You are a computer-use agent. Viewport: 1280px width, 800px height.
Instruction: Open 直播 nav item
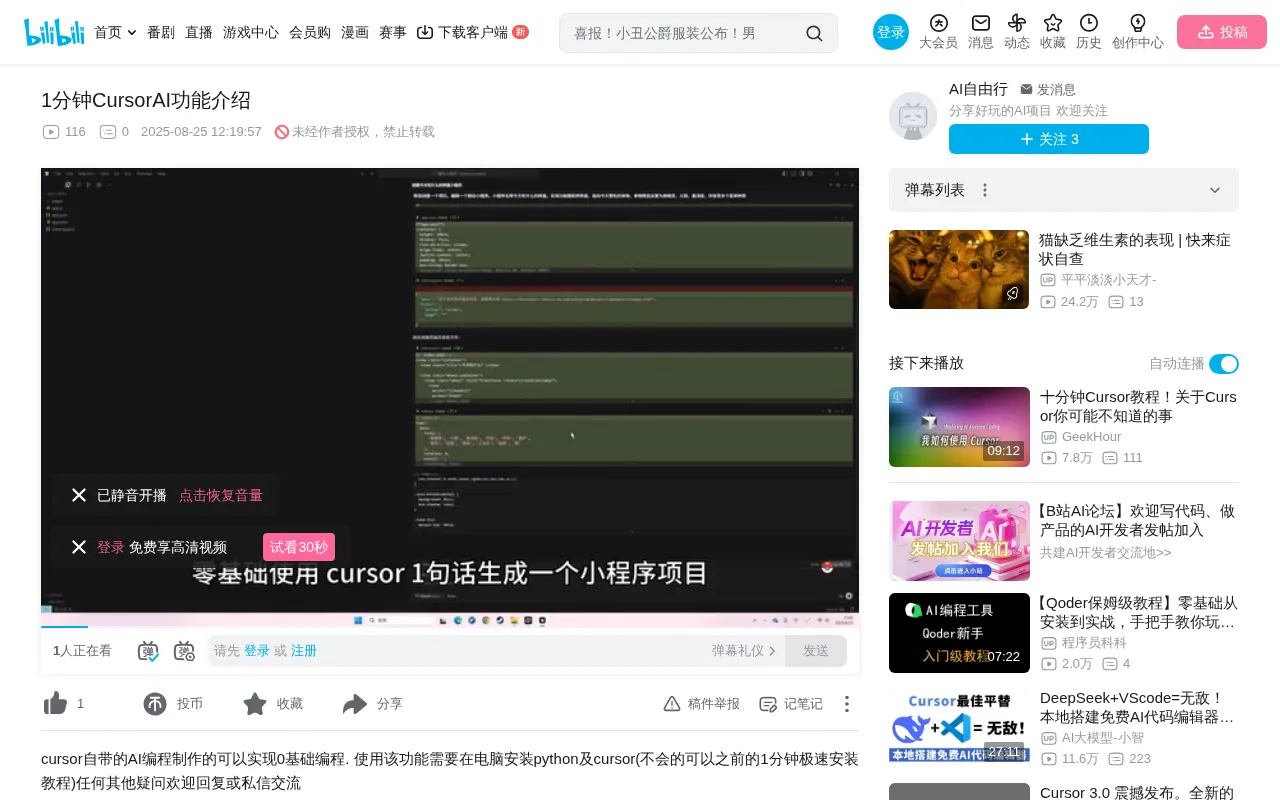199,32
